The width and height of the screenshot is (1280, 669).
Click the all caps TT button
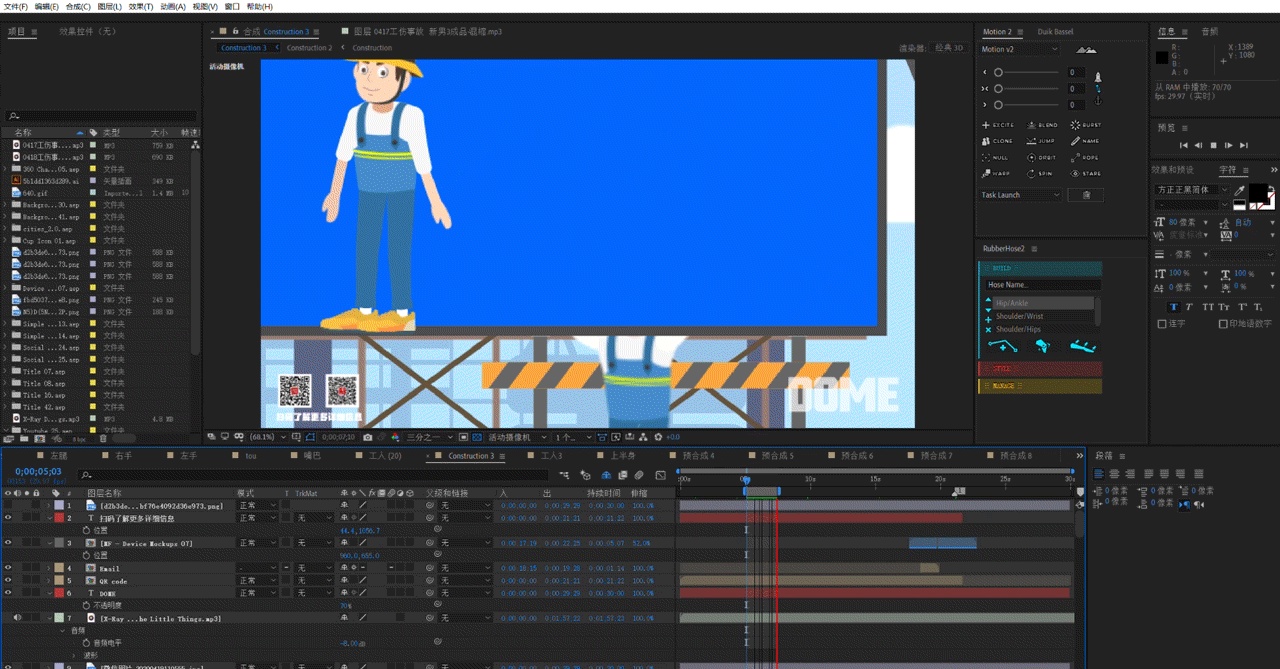pyautogui.click(x=1208, y=307)
